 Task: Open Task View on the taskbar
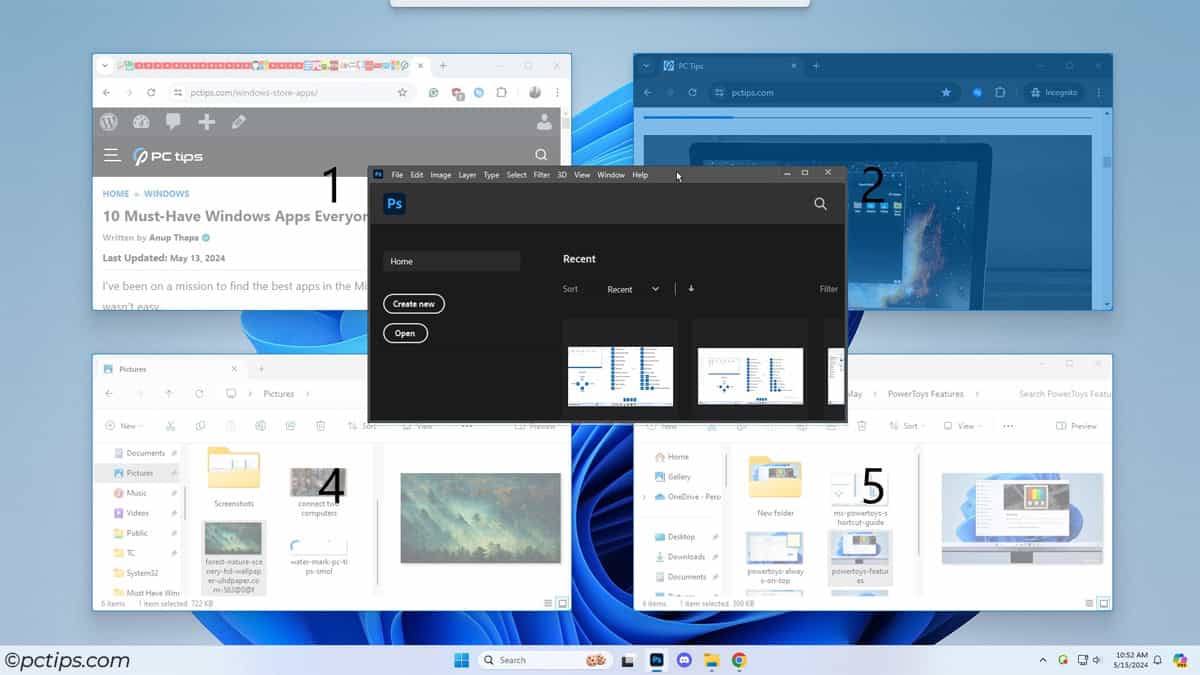click(x=629, y=660)
